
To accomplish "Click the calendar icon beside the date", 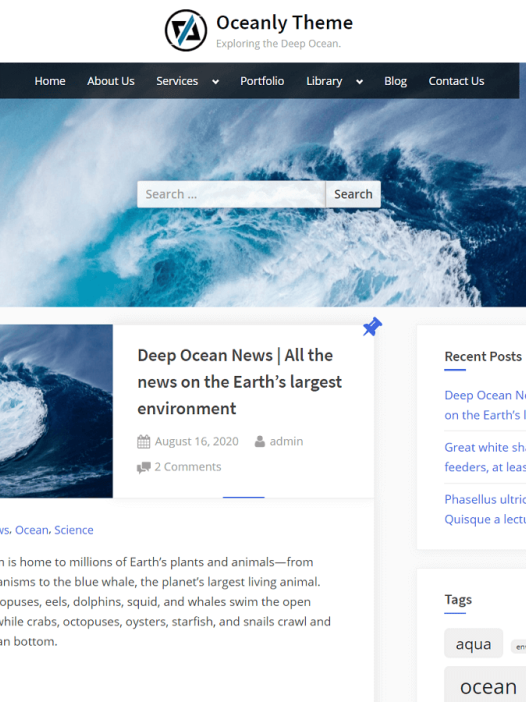I will [144, 442].
